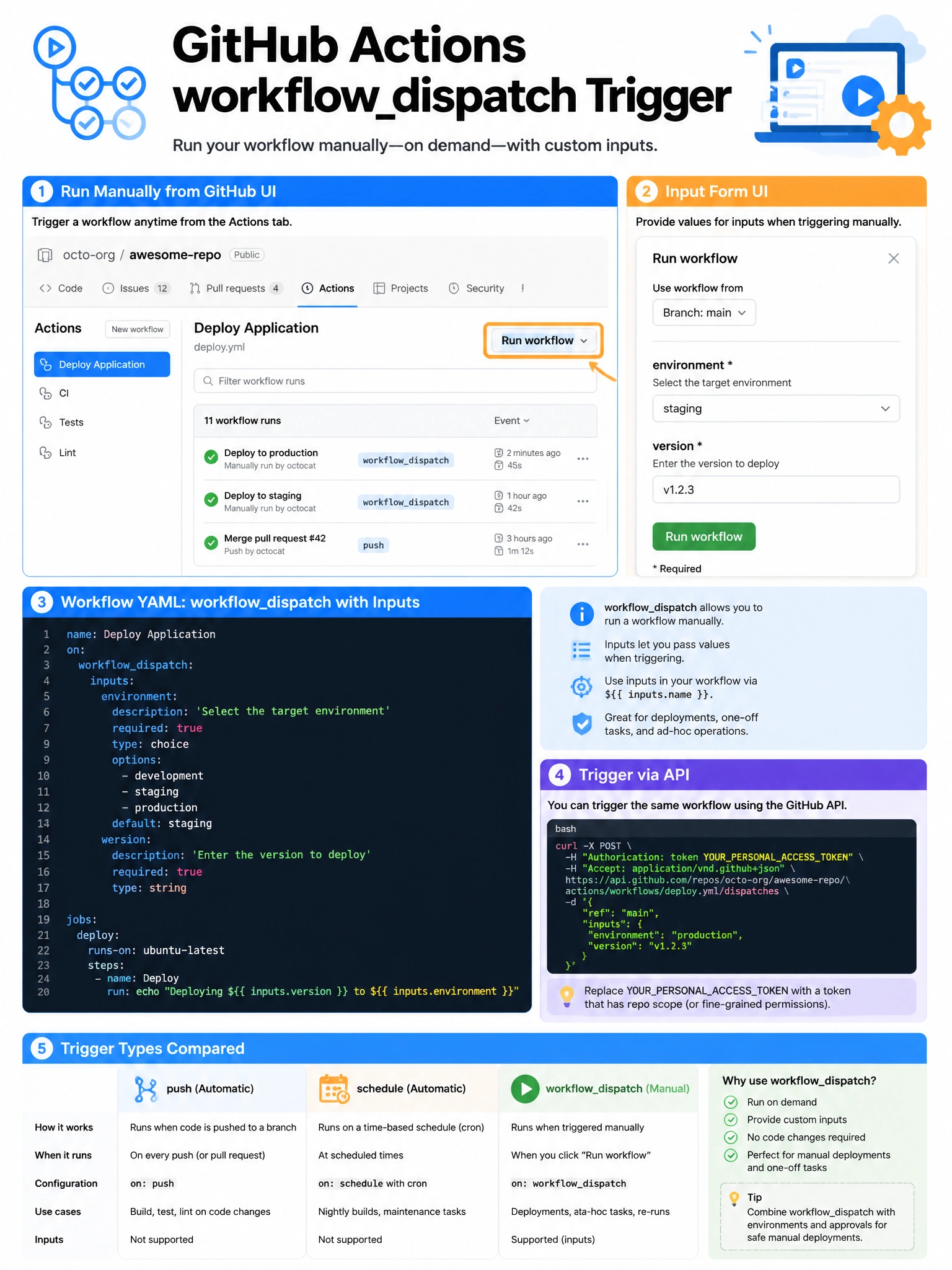
Task: Open more options for Deploy to staging run
Action: 583,501
